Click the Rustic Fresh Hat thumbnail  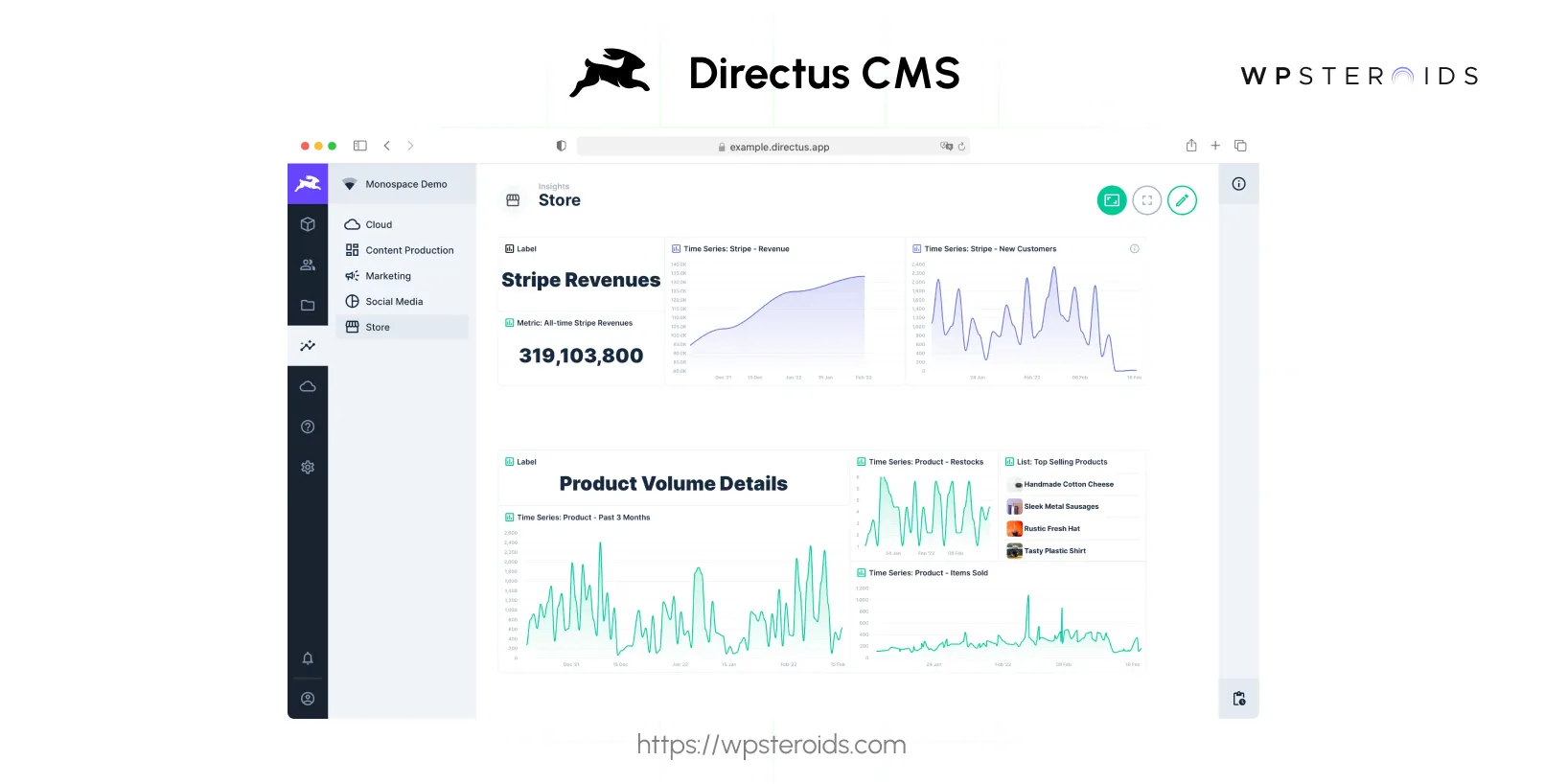[1014, 528]
